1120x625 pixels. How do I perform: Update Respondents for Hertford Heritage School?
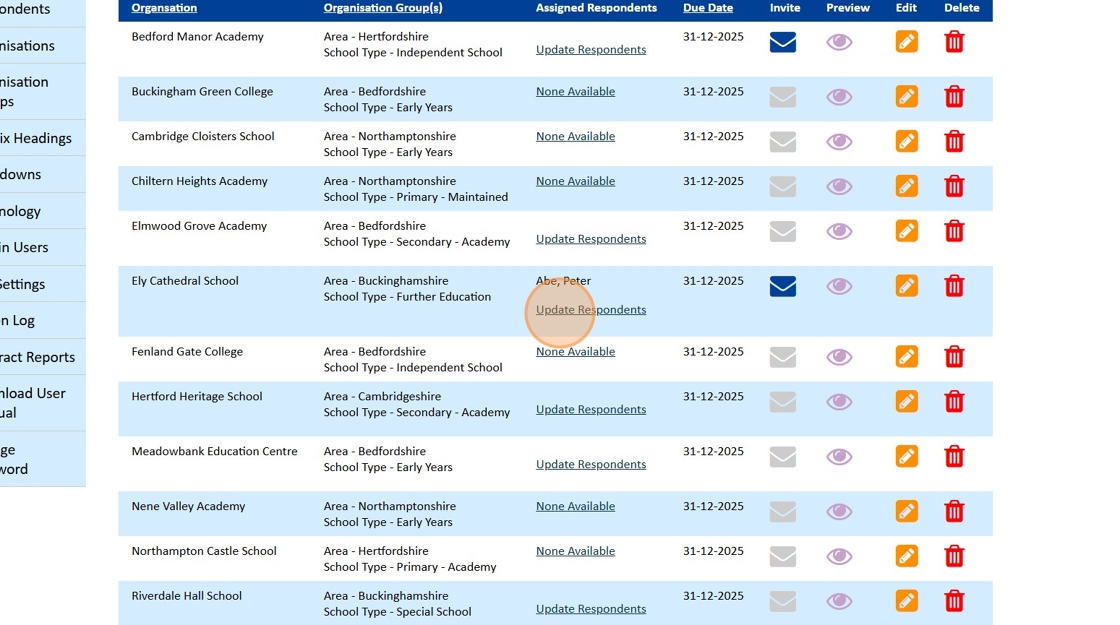tap(591, 409)
